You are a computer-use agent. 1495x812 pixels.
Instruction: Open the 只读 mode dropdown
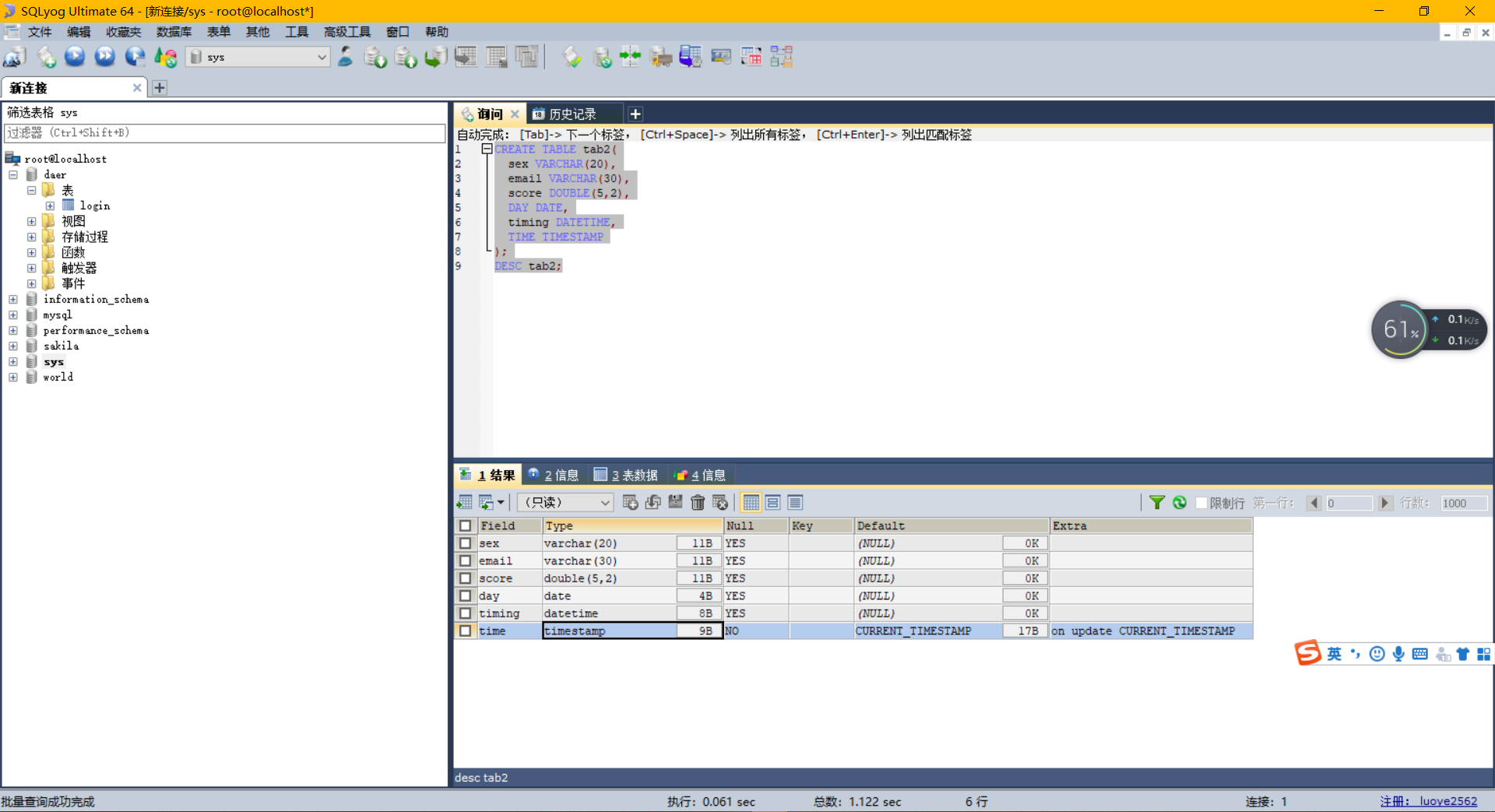(x=565, y=503)
